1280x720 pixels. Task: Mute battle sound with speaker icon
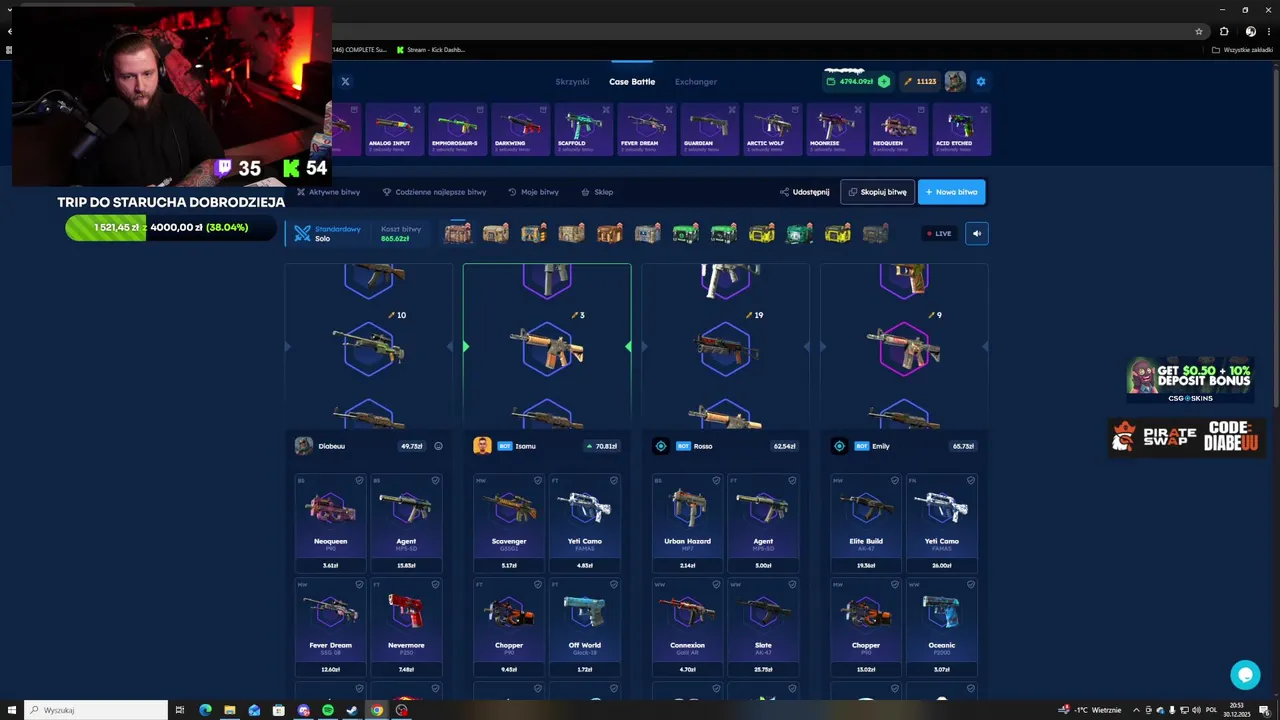(977, 233)
